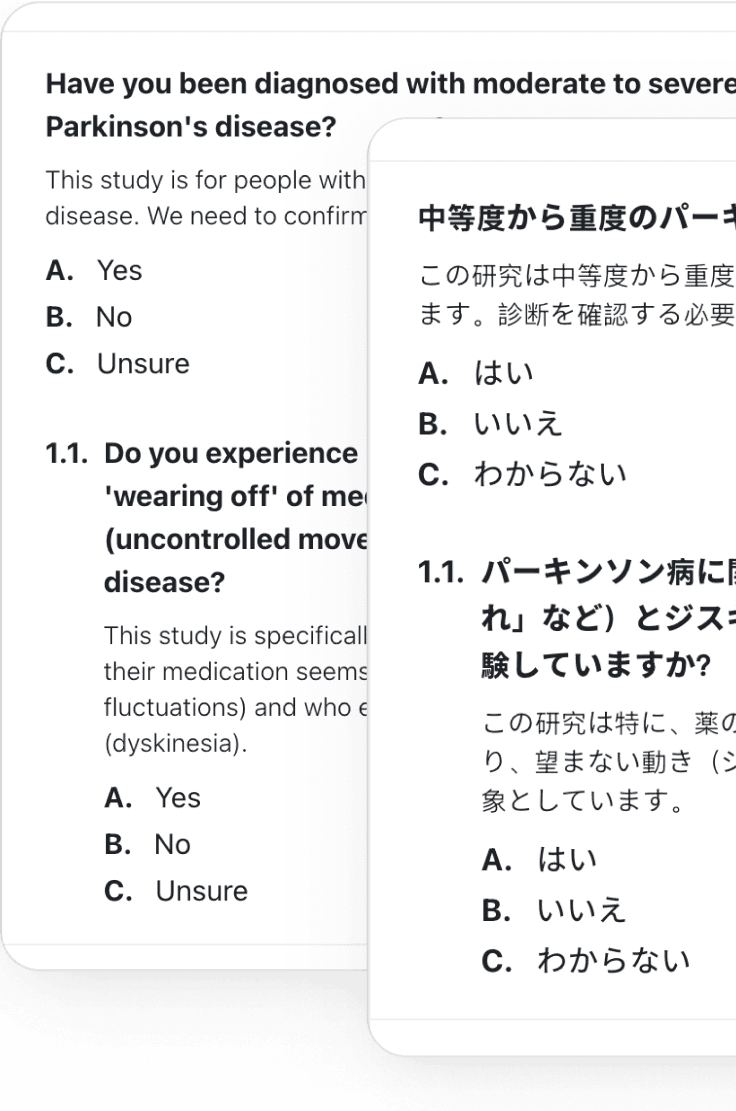The height and width of the screenshot is (1111, 736).
Task: Pick 'わからない' for the first Japanese question
Action: pyautogui.click(x=550, y=472)
